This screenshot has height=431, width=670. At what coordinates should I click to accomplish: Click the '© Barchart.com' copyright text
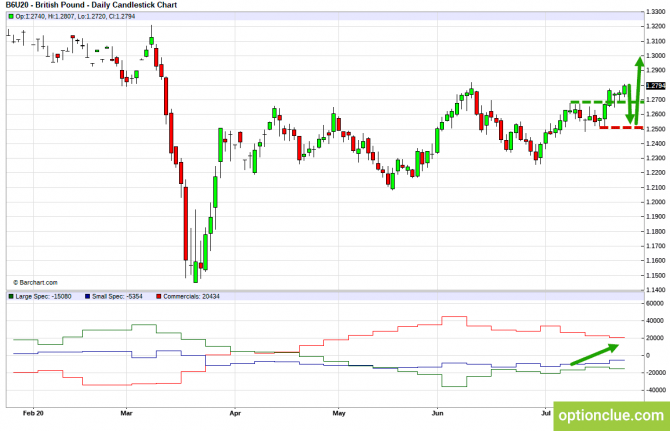(x=35, y=282)
